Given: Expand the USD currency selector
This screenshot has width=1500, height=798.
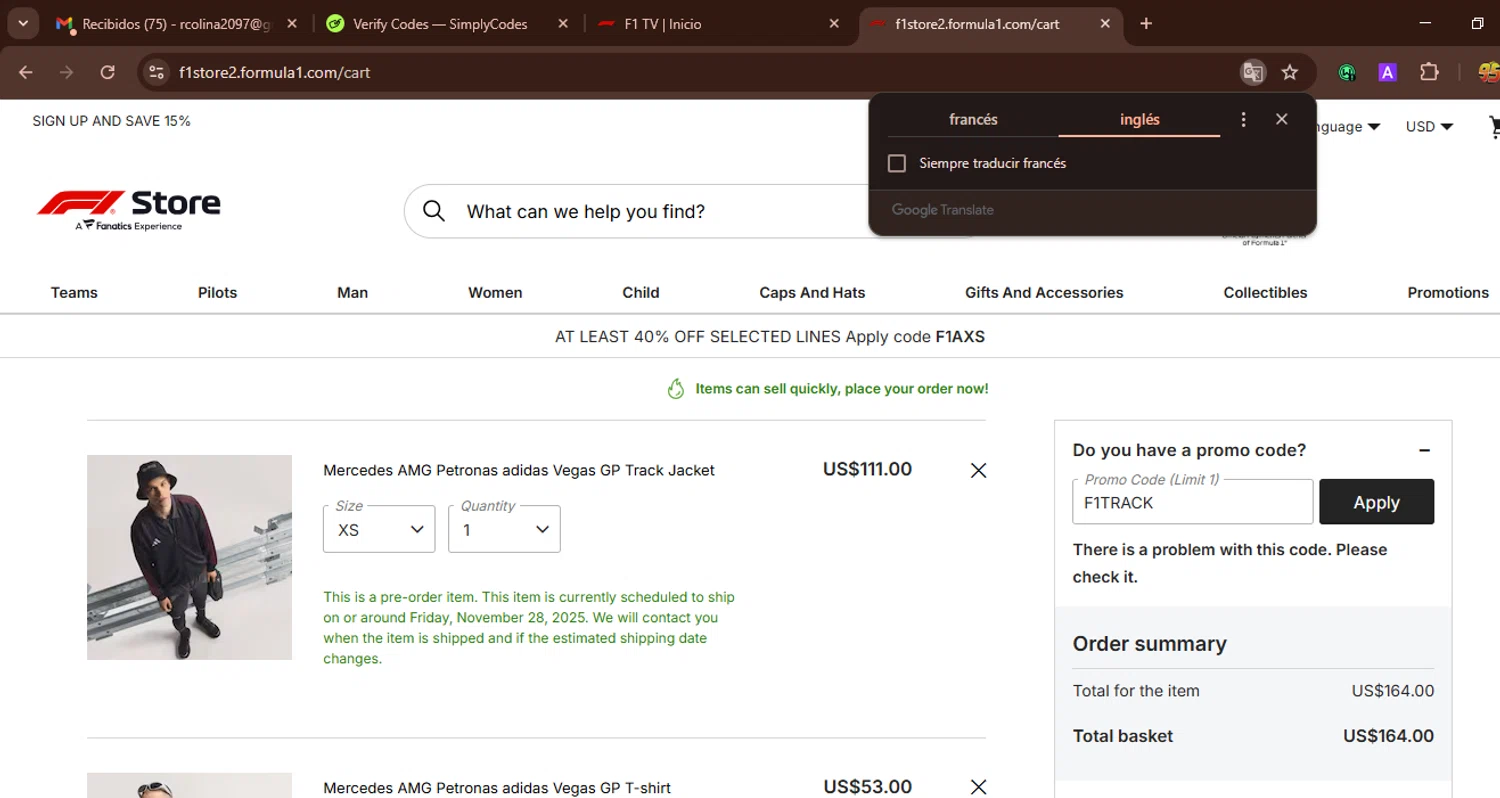Looking at the screenshot, I should [1429, 127].
